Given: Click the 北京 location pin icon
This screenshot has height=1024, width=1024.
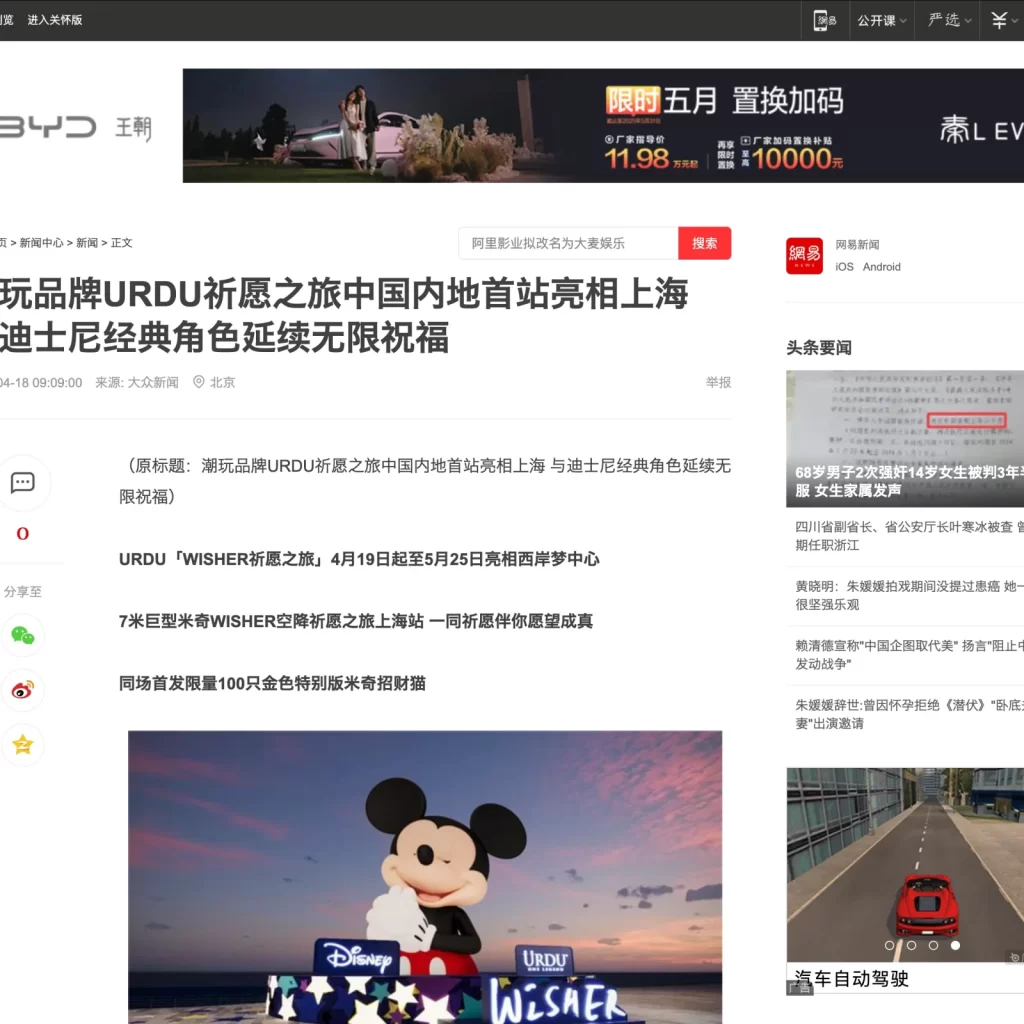Looking at the screenshot, I should pyautogui.click(x=199, y=382).
